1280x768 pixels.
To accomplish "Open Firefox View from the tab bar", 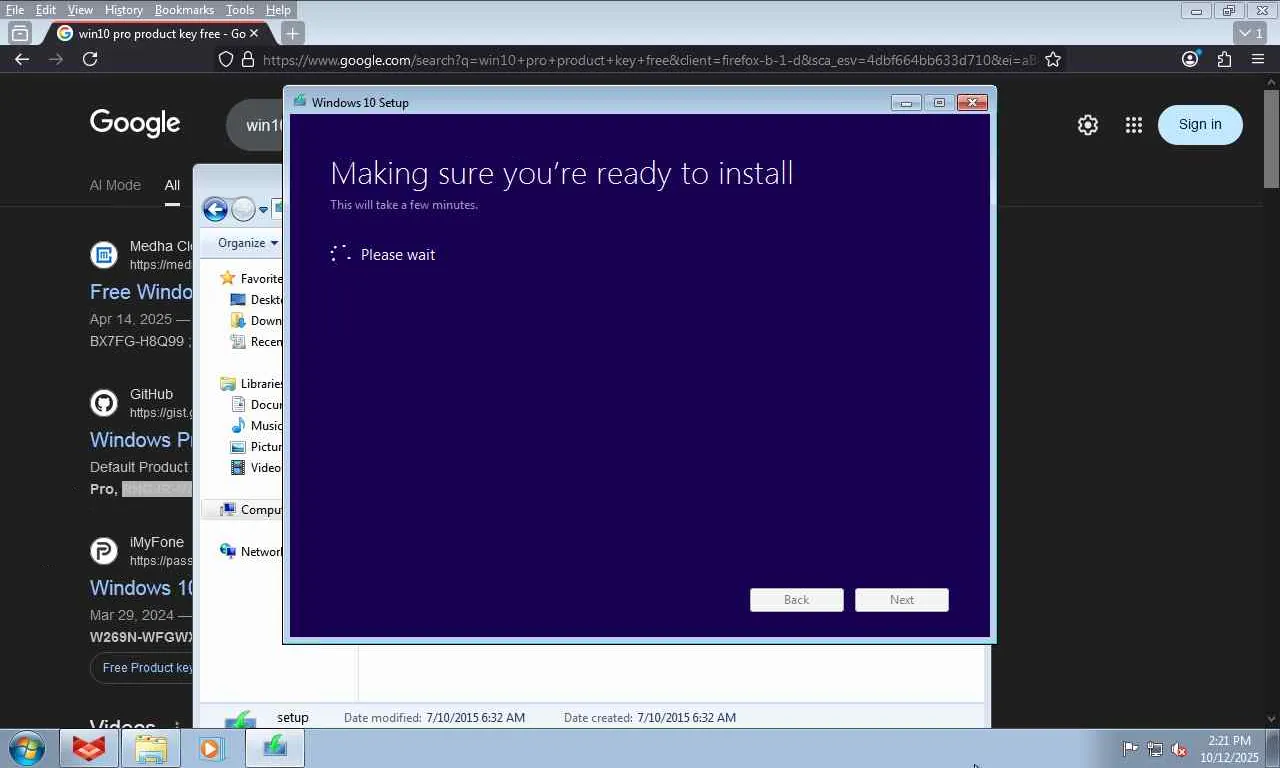I will (x=20, y=33).
